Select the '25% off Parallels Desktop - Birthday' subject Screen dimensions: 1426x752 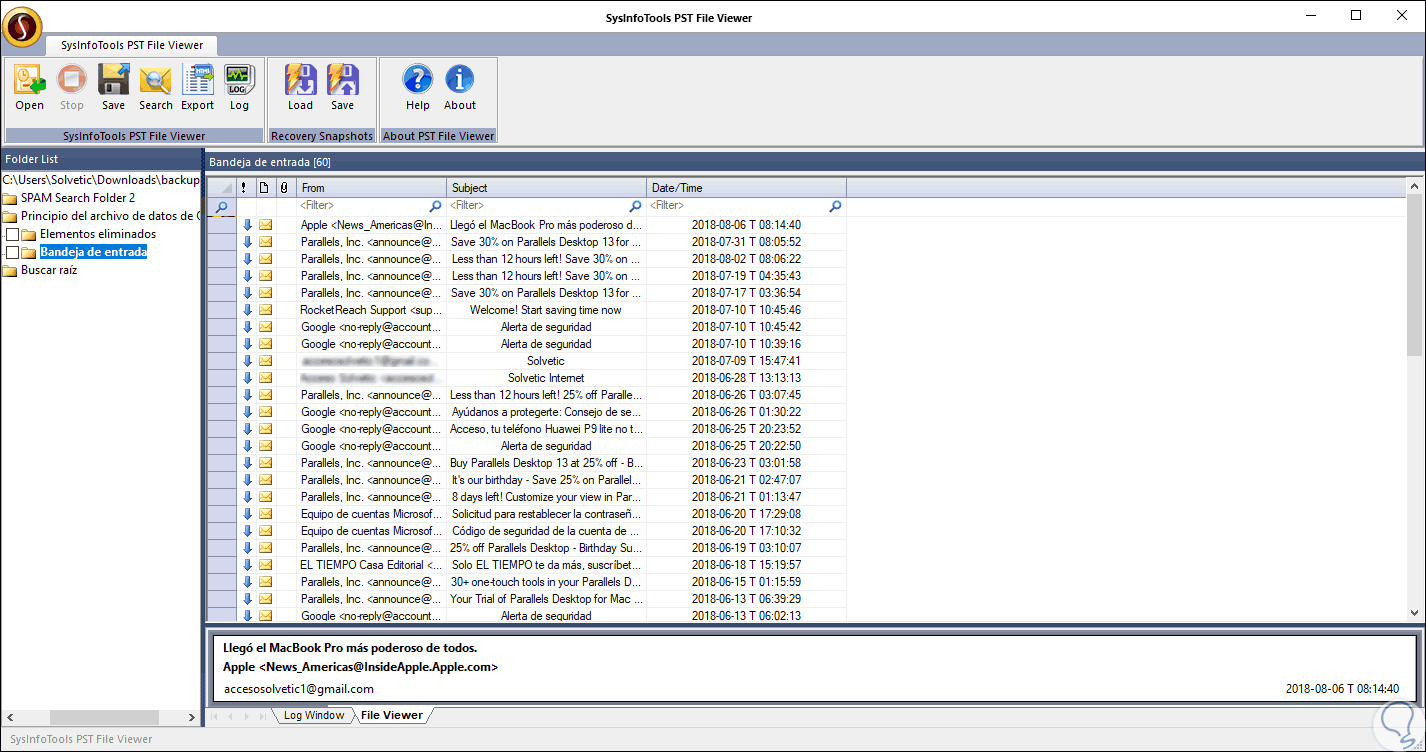[x=546, y=548]
